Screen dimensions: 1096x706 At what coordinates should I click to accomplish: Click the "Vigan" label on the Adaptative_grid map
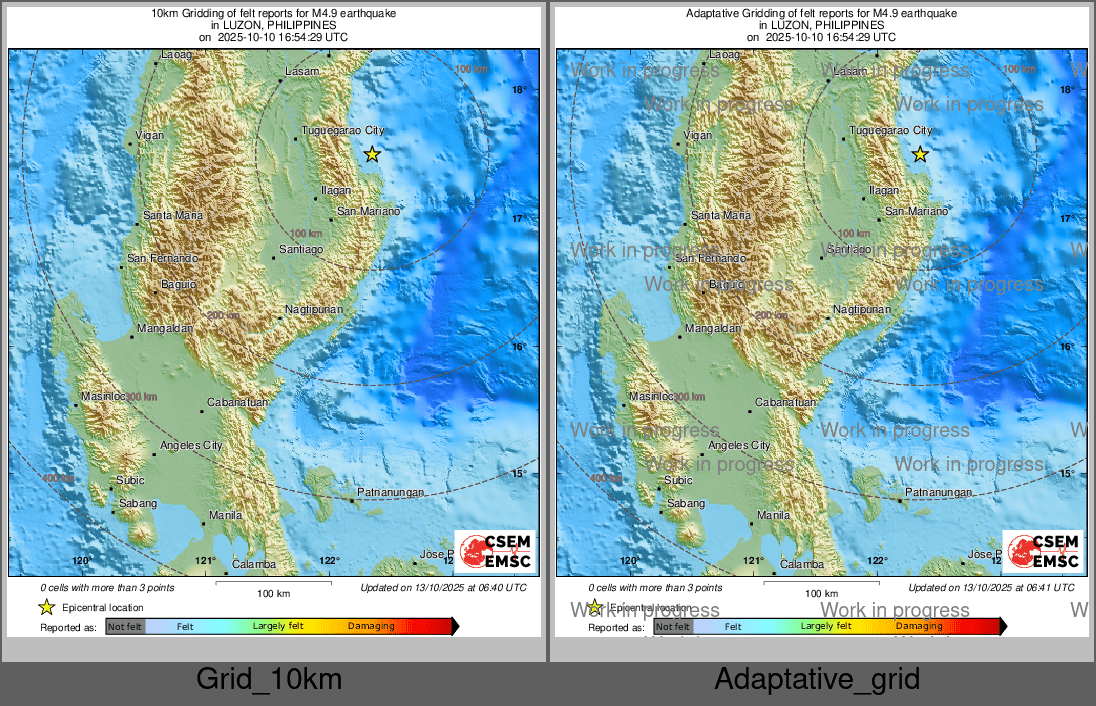[x=698, y=136]
